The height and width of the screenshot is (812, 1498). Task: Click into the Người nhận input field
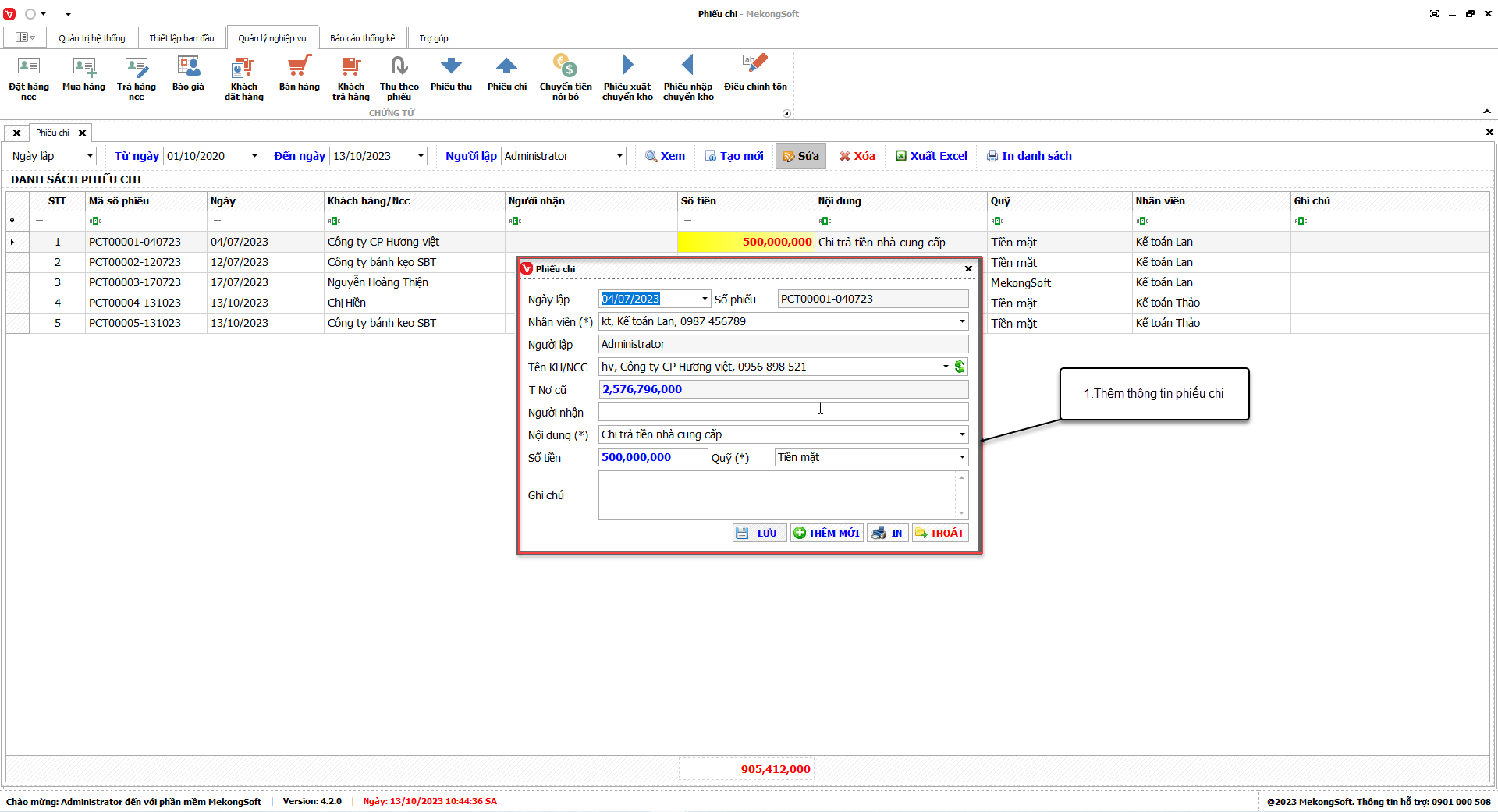pyautogui.click(x=783, y=412)
